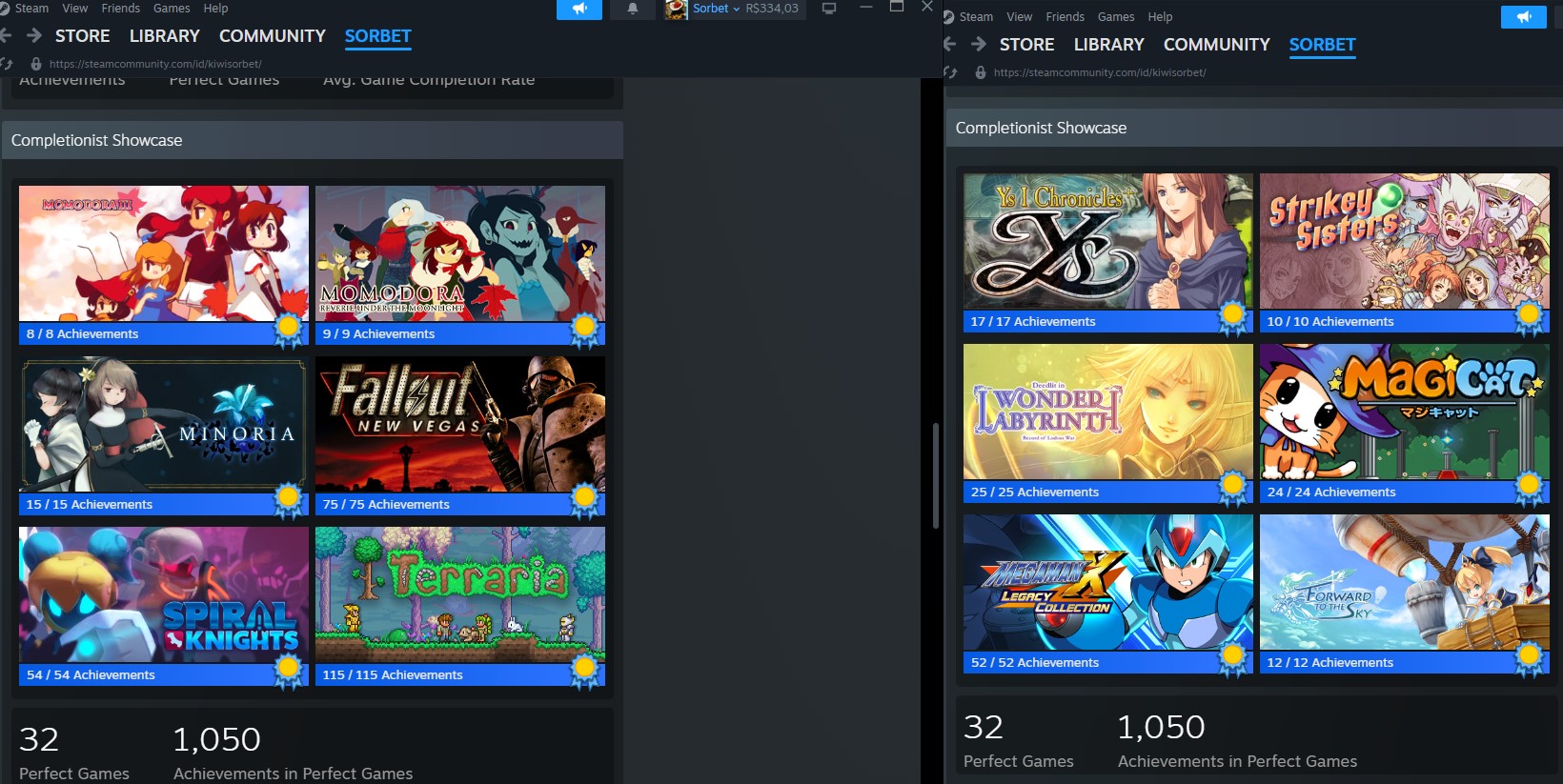Open the Steam menu in the right window
Image resolution: width=1563 pixels, height=784 pixels.
(976, 17)
